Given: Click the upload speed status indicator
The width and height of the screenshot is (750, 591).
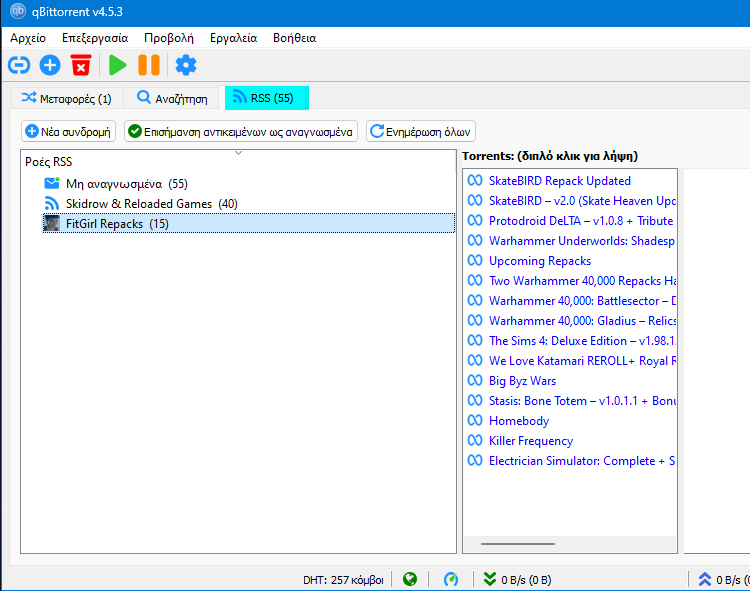Looking at the screenshot, I should pos(724,580).
